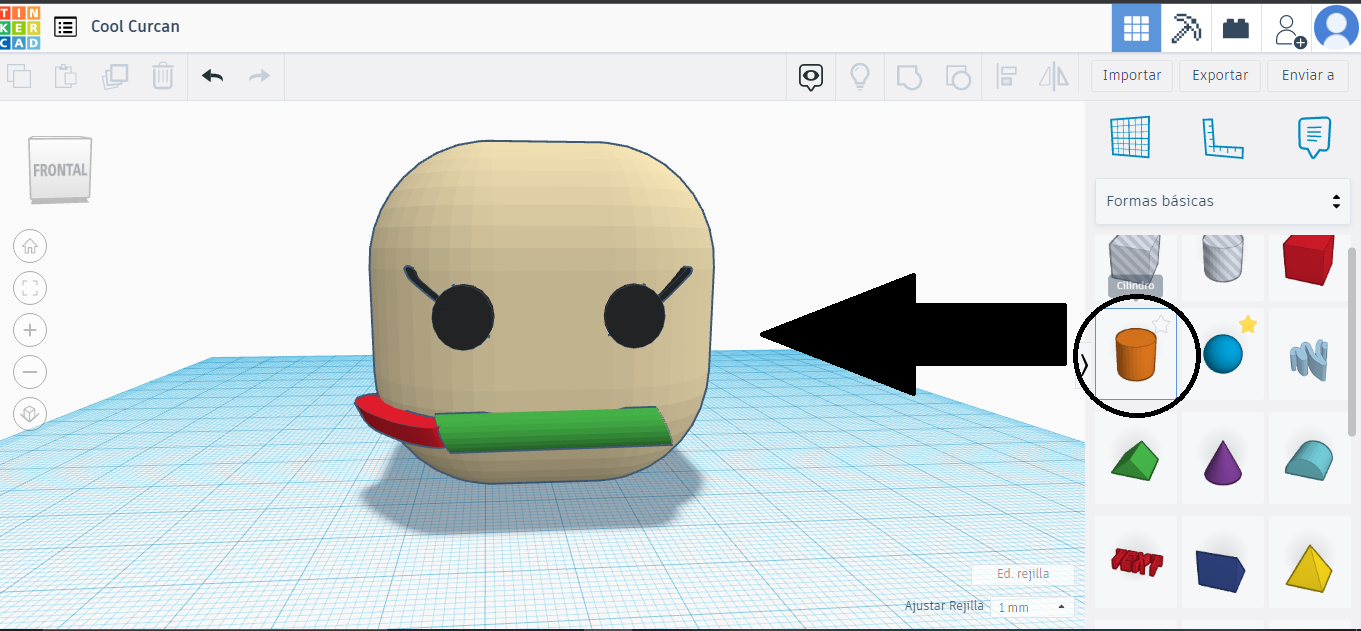Select the red box shape
Viewport: 1361px width, 631px height.
coord(1309,262)
